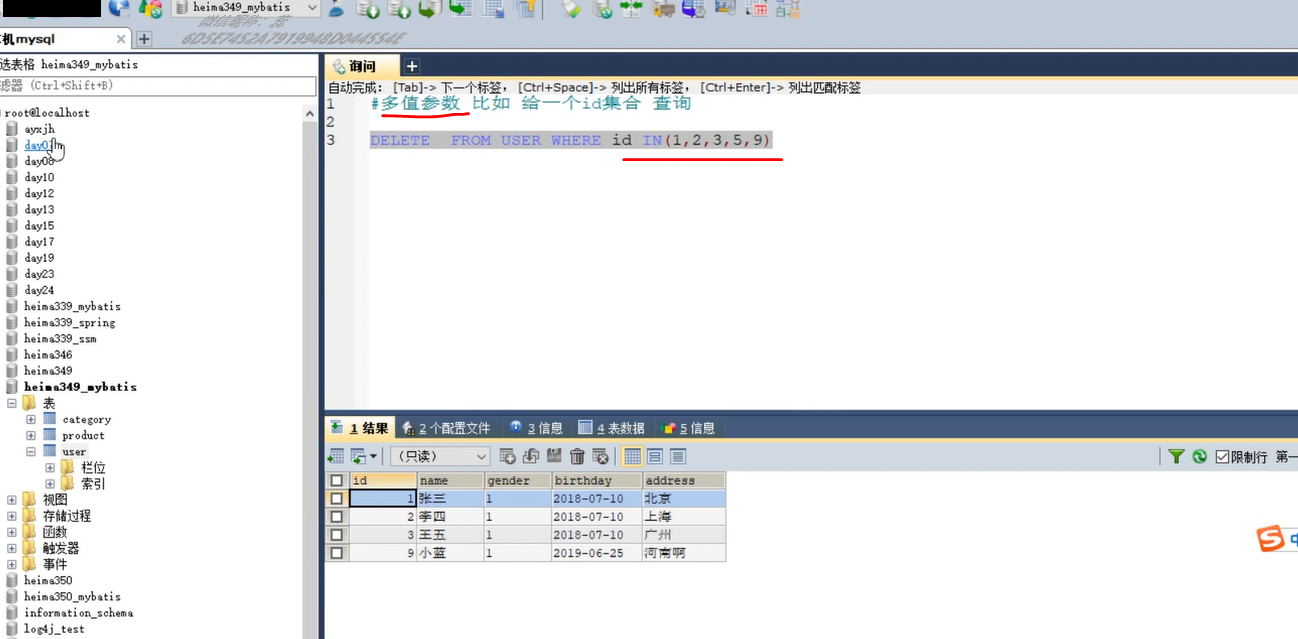Check the row checkbox for 小蓝
The image size is (1298, 639).
[336, 552]
